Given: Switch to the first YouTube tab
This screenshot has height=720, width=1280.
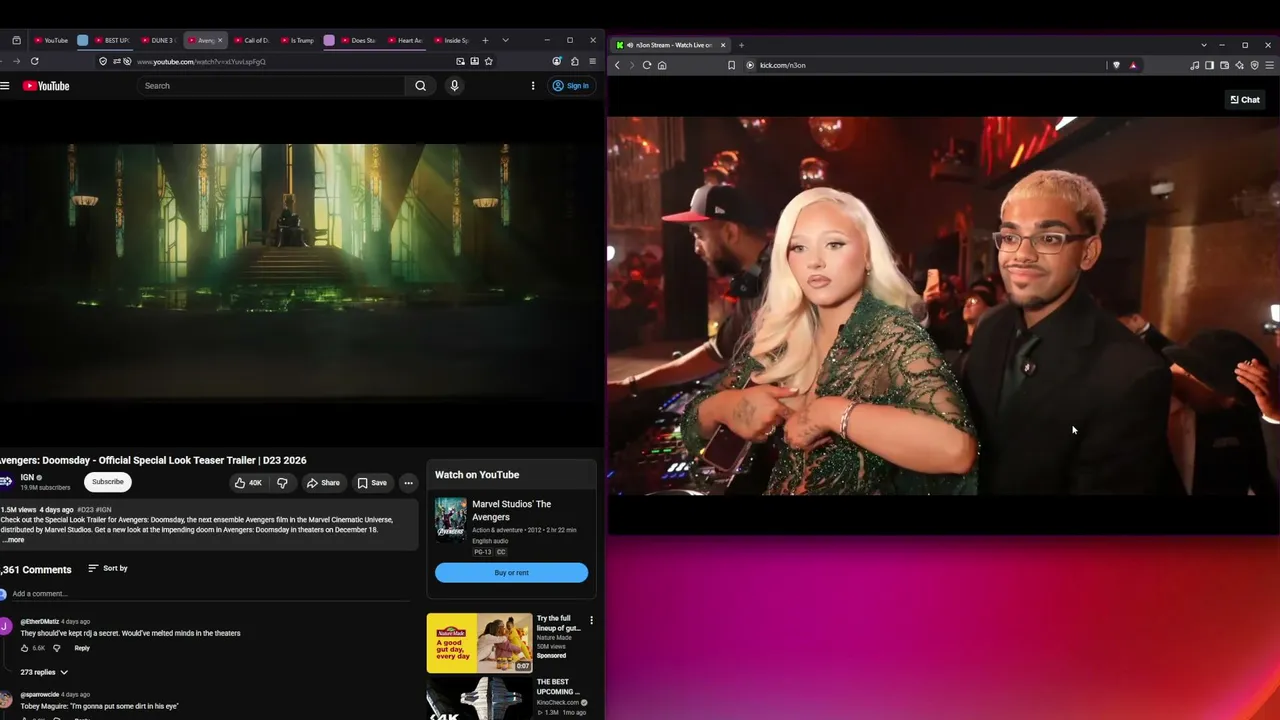Looking at the screenshot, I should pyautogui.click(x=51, y=40).
